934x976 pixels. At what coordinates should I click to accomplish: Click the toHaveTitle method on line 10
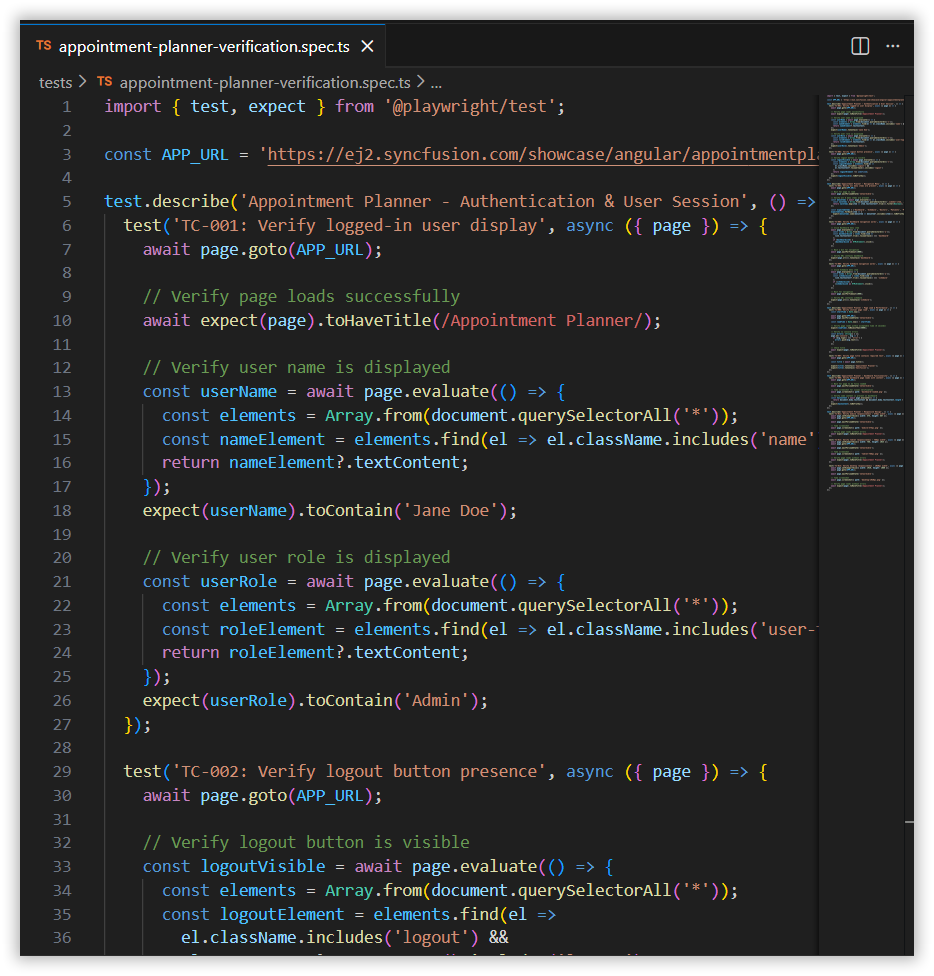[x=378, y=321]
